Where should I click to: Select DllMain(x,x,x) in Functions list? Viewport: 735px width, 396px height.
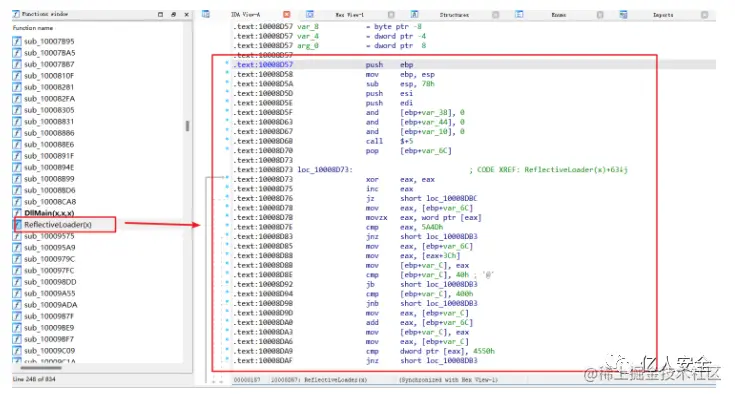point(49,213)
